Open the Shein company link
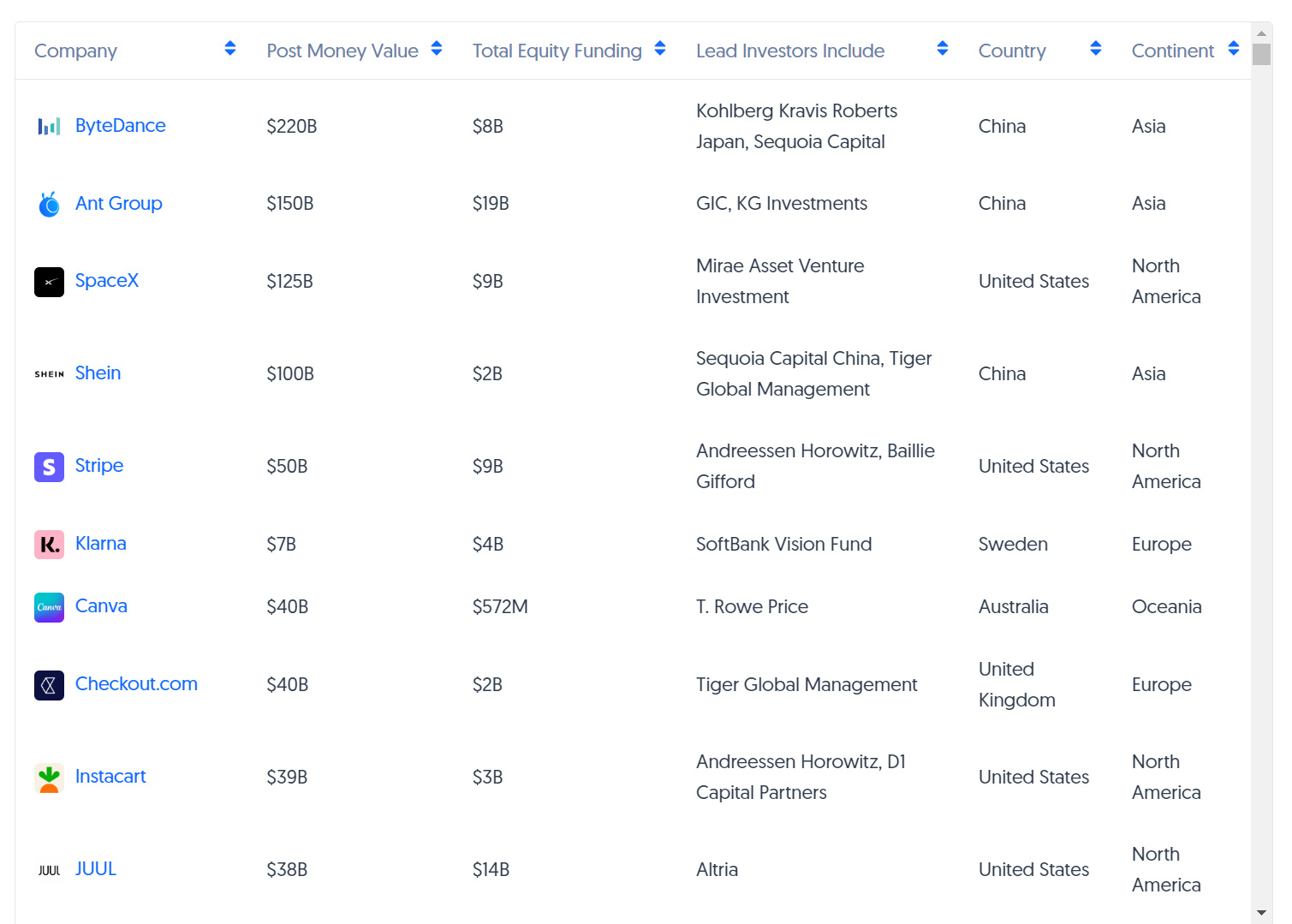Screen dimensions: 1292x924 [x=98, y=373]
